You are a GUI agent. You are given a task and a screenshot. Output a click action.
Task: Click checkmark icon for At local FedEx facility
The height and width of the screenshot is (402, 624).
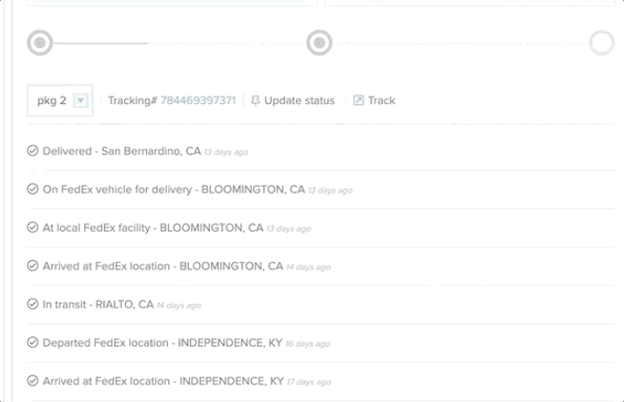(x=33, y=227)
